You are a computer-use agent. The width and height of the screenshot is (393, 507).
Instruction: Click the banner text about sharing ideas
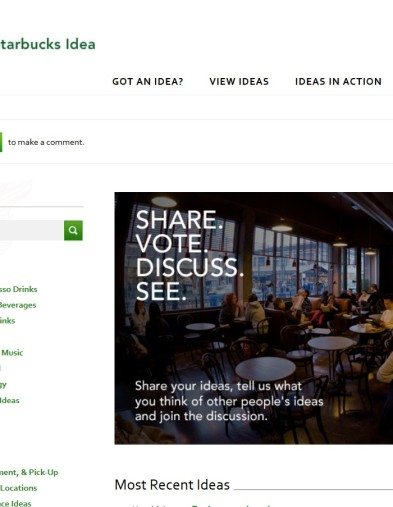(x=229, y=401)
